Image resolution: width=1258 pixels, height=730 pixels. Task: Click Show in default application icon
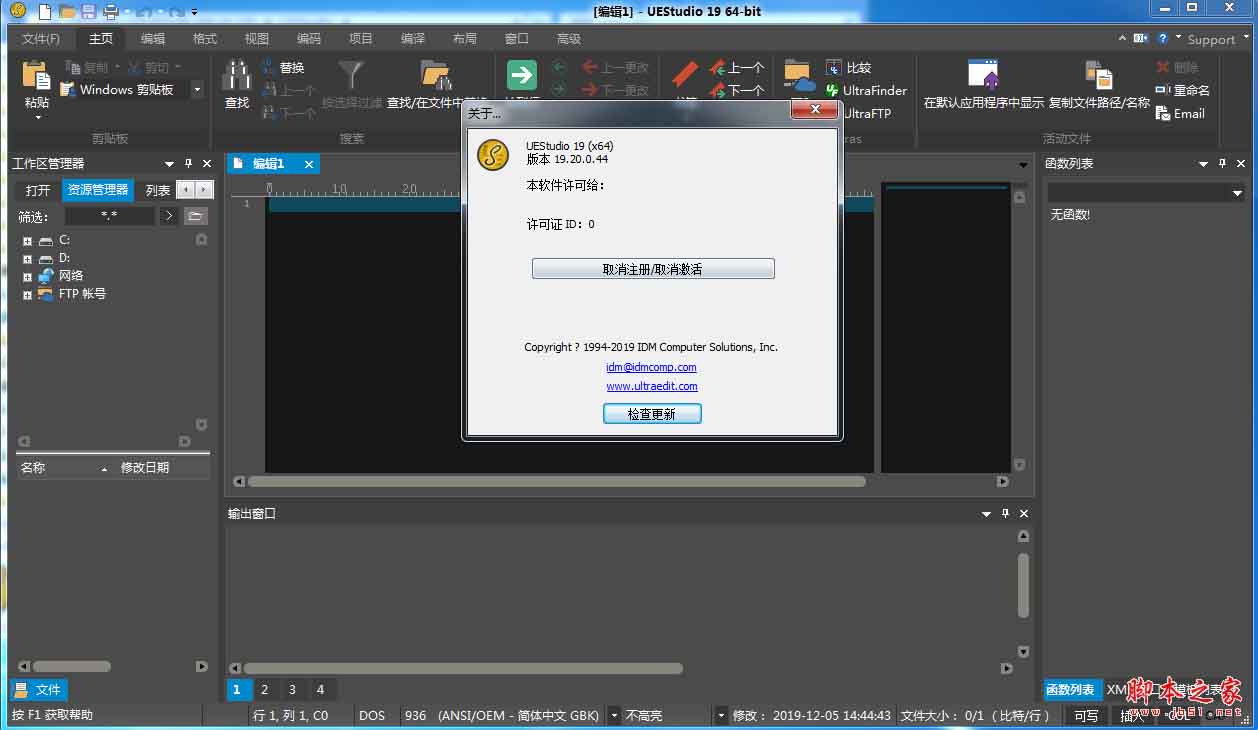pyautogui.click(x=983, y=75)
